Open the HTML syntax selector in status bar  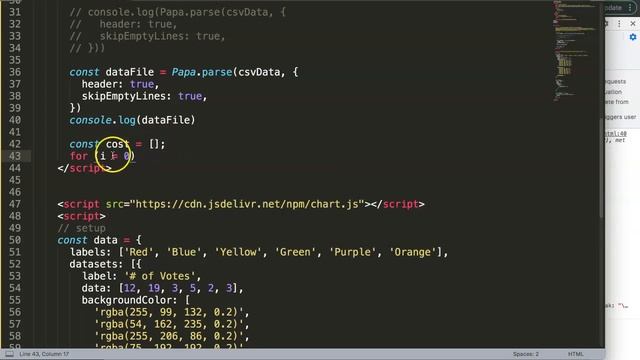click(x=576, y=354)
